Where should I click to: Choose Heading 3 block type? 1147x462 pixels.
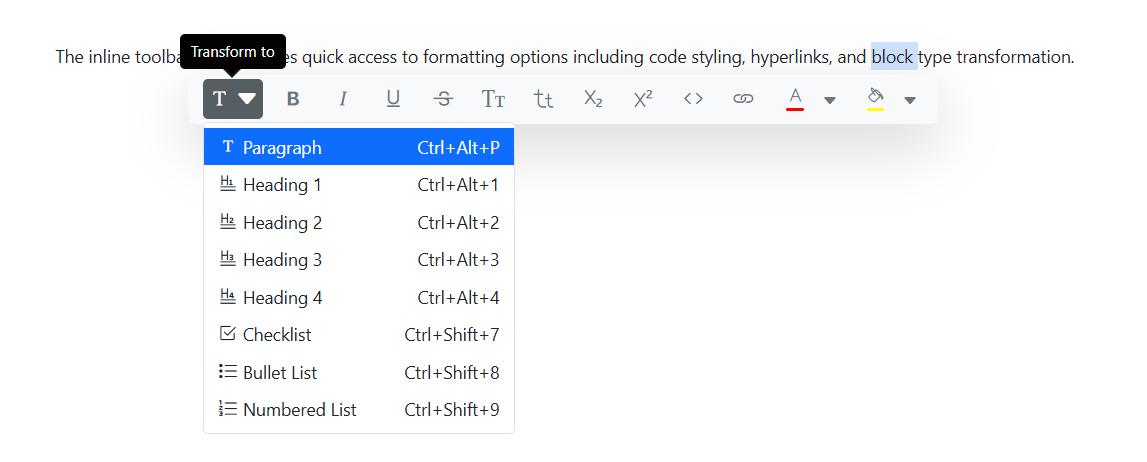358,260
